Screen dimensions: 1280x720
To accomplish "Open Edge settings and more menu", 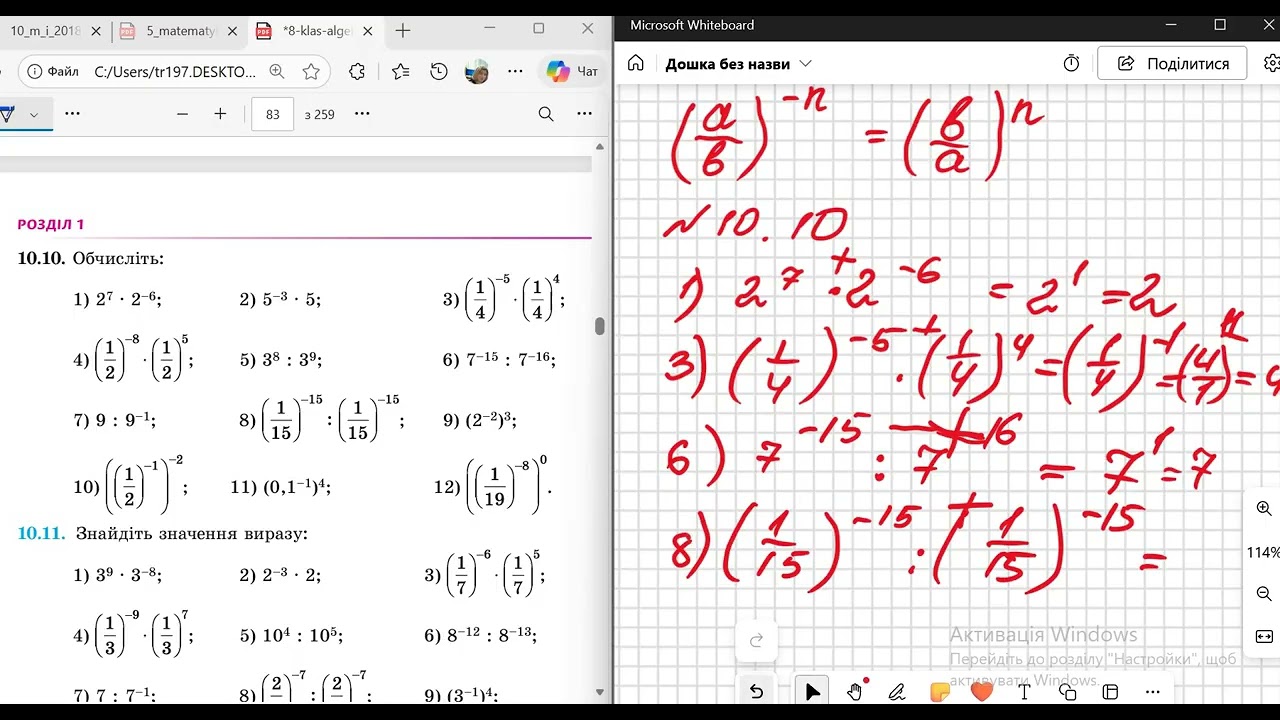I will (x=515, y=72).
